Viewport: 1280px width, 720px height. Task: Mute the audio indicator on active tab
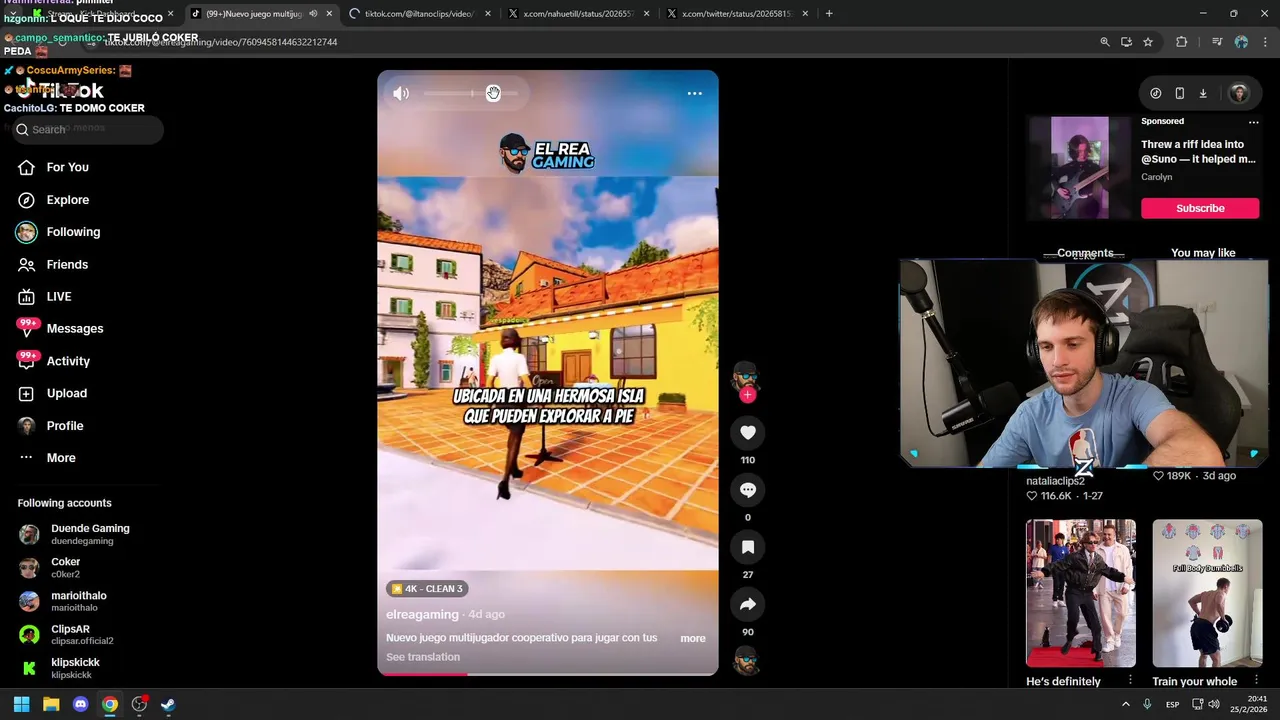click(313, 14)
